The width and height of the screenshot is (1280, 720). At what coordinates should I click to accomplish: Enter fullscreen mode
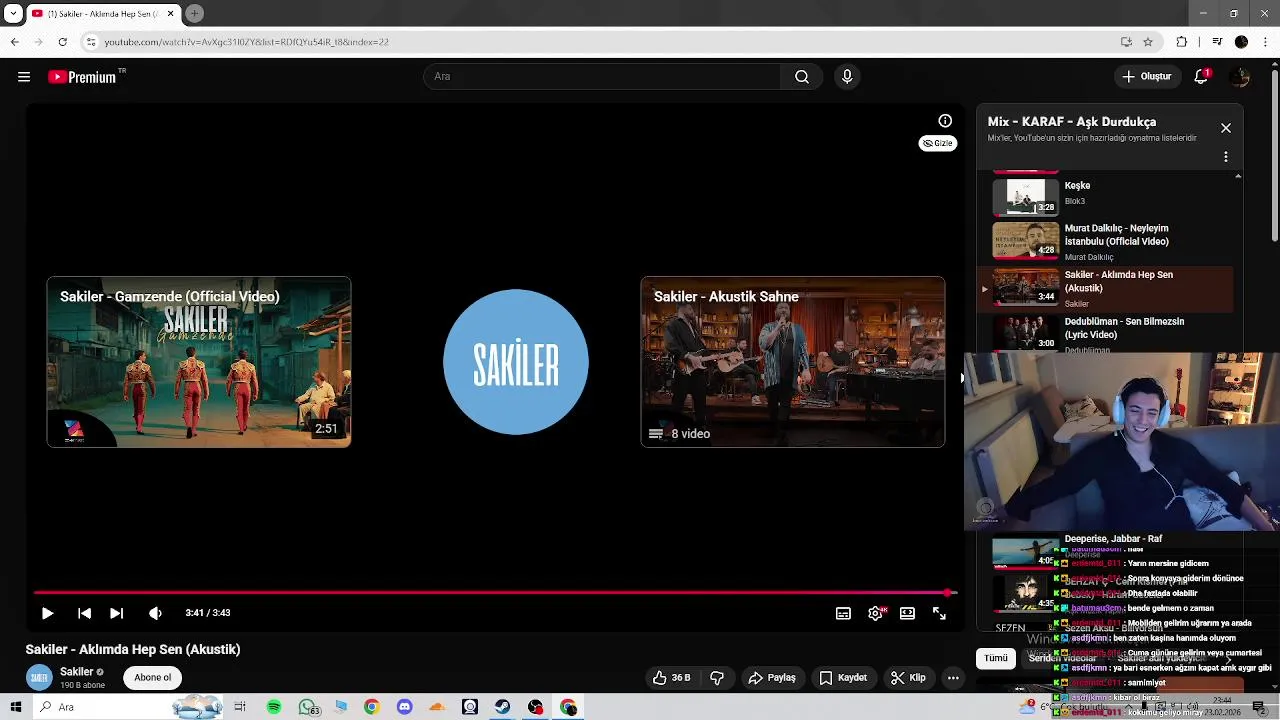(x=939, y=613)
